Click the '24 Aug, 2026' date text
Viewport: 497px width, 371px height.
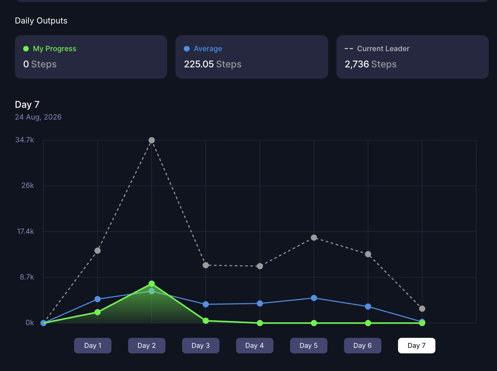tap(38, 117)
